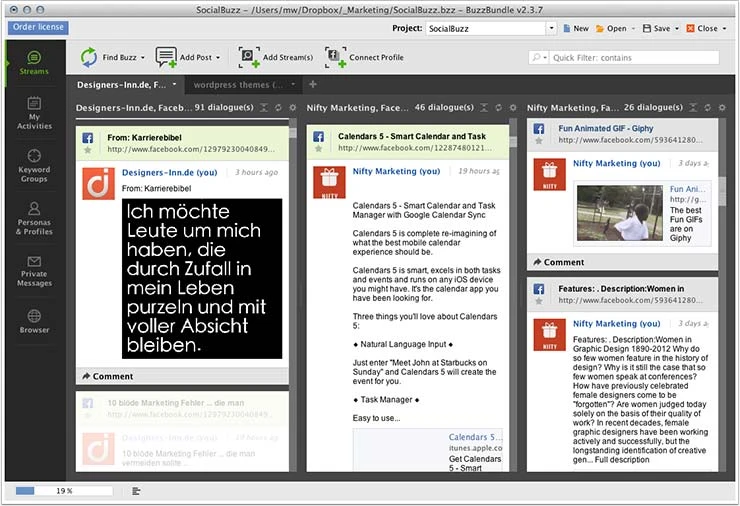Collapse the 91 dialogues stream column
740x506 pixels.
pyautogui.click(x=264, y=108)
